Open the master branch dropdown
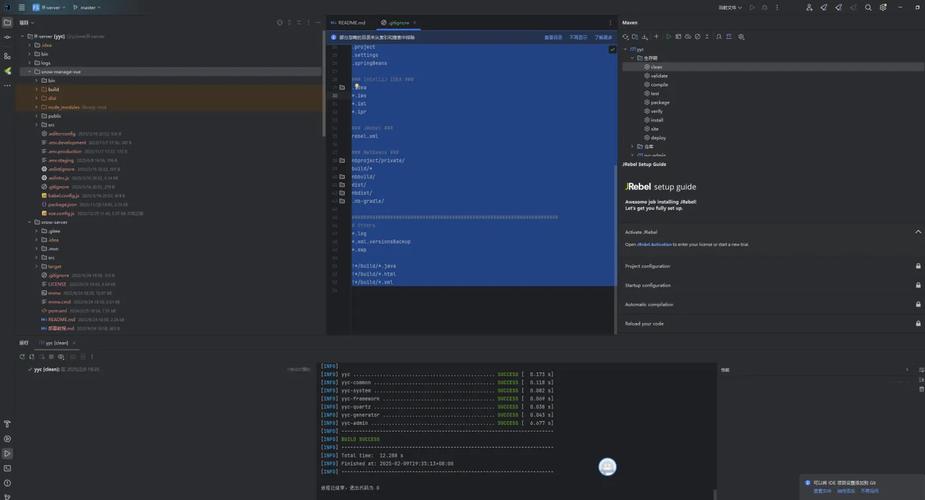Image resolution: width=925 pixels, height=500 pixels. point(87,8)
